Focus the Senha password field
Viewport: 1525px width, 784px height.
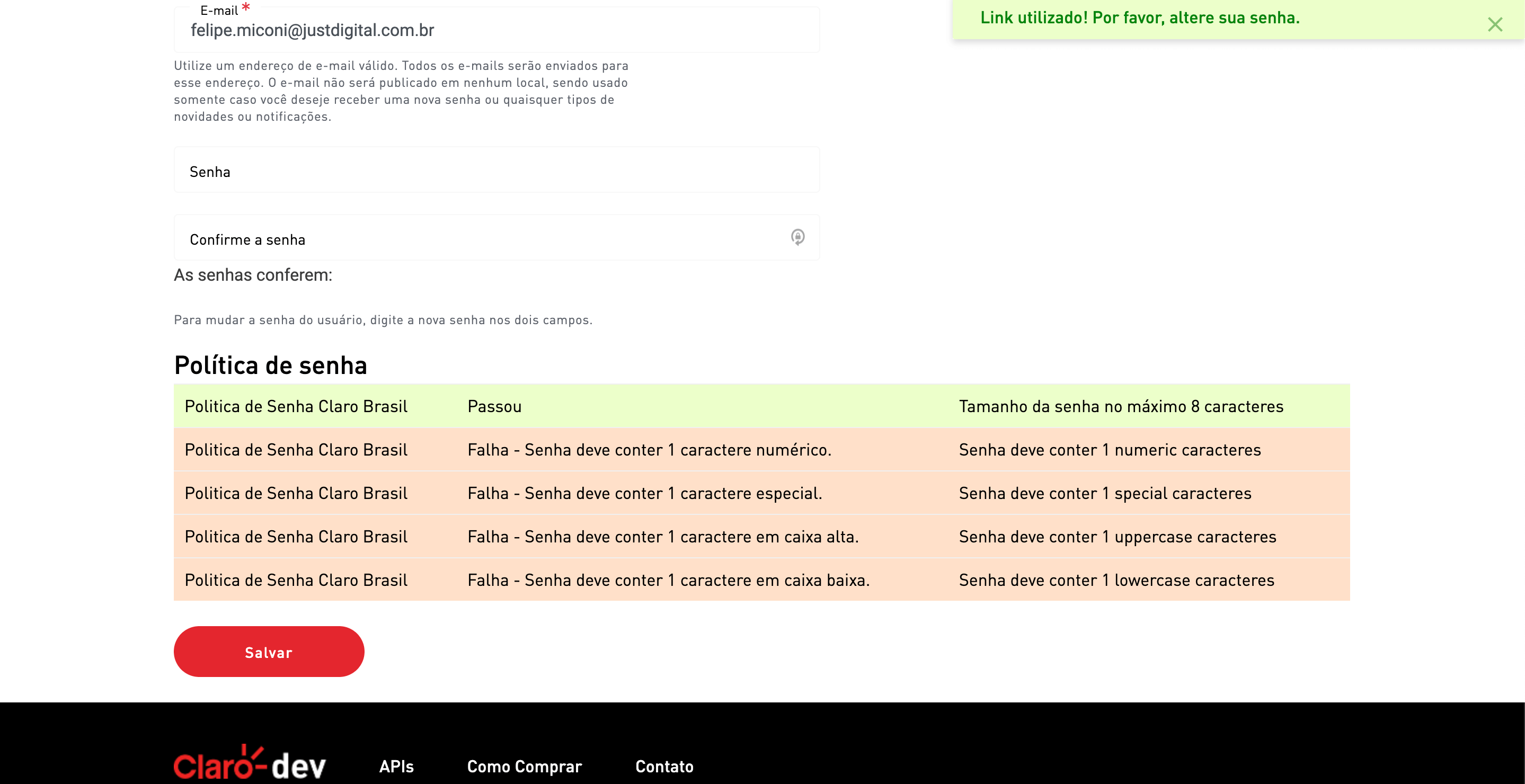[x=496, y=171]
